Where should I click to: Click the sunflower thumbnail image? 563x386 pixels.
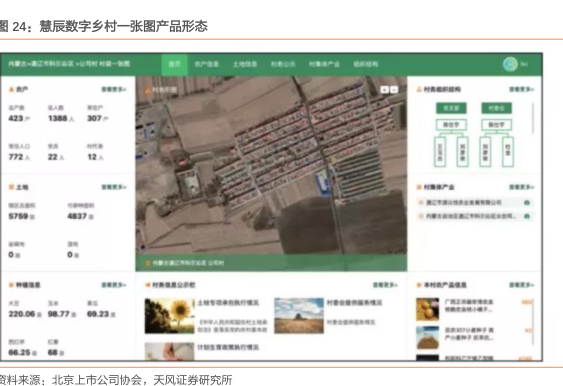point(169,316)
